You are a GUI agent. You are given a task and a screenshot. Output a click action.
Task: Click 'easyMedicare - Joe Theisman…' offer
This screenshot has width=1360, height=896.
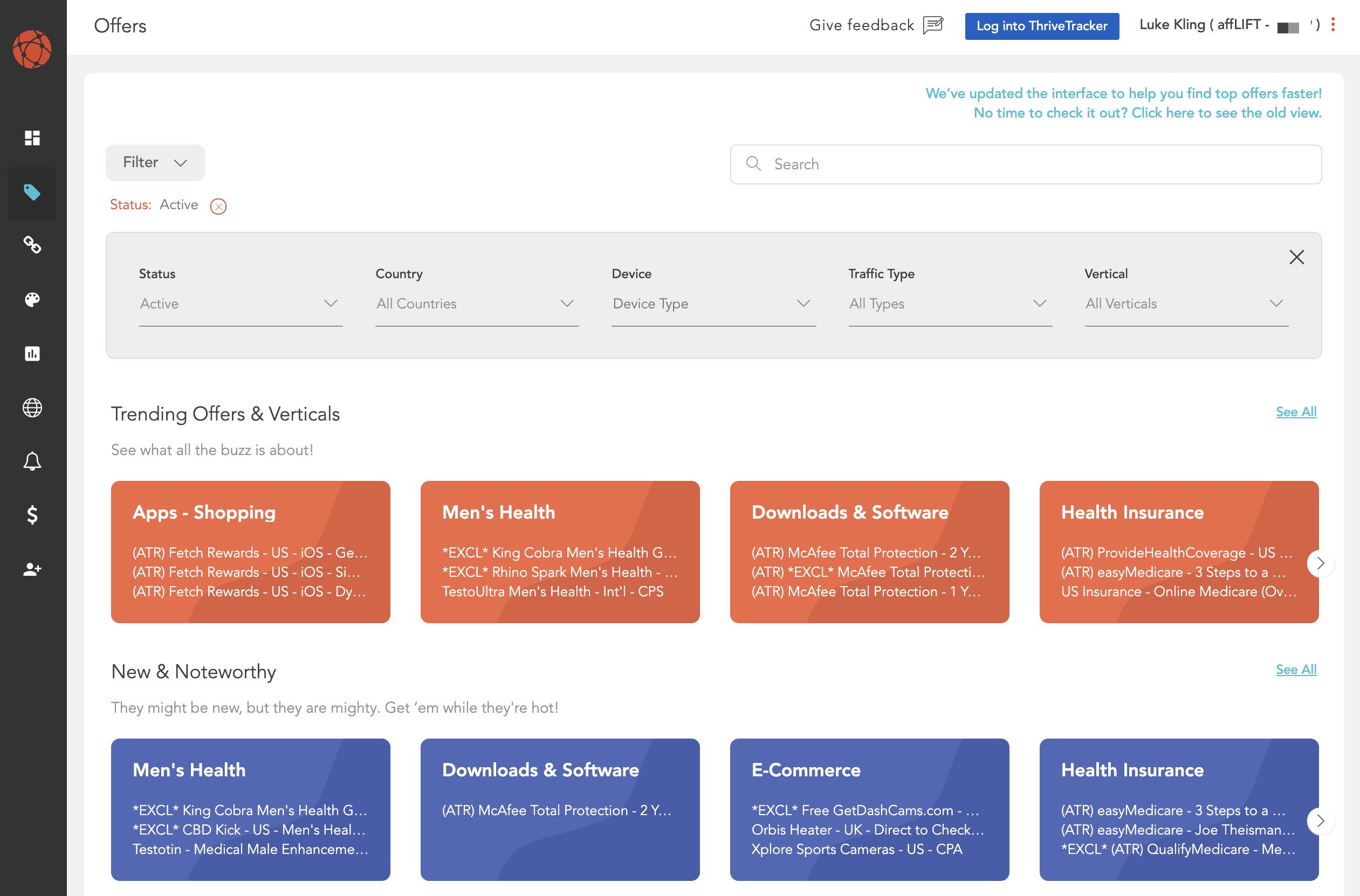1178,830
